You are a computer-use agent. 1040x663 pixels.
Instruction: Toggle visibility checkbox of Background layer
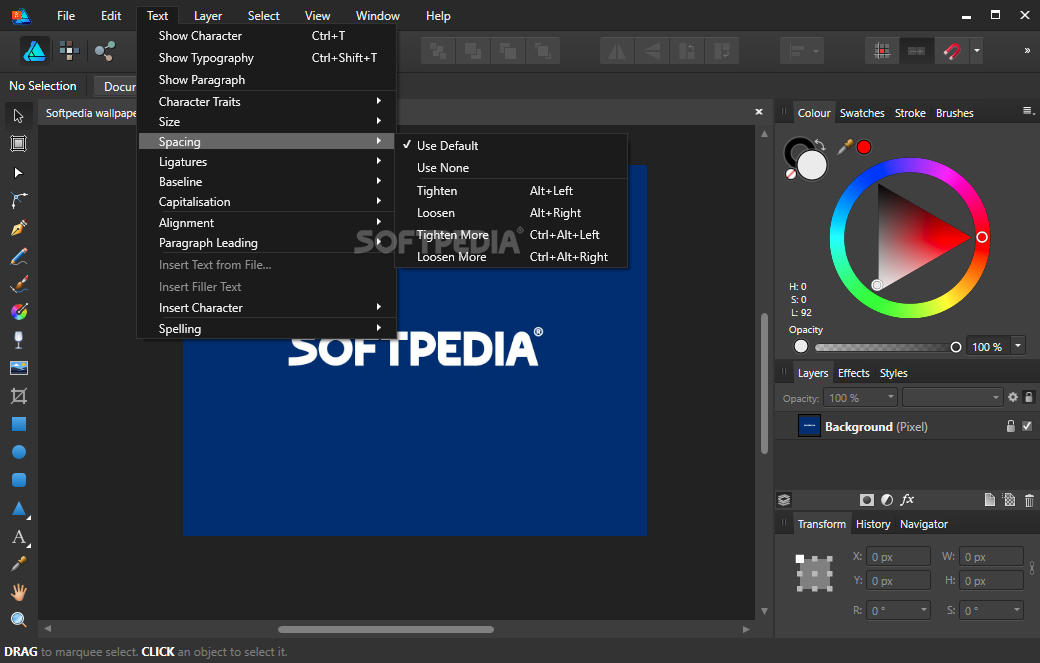point(1027,426)
